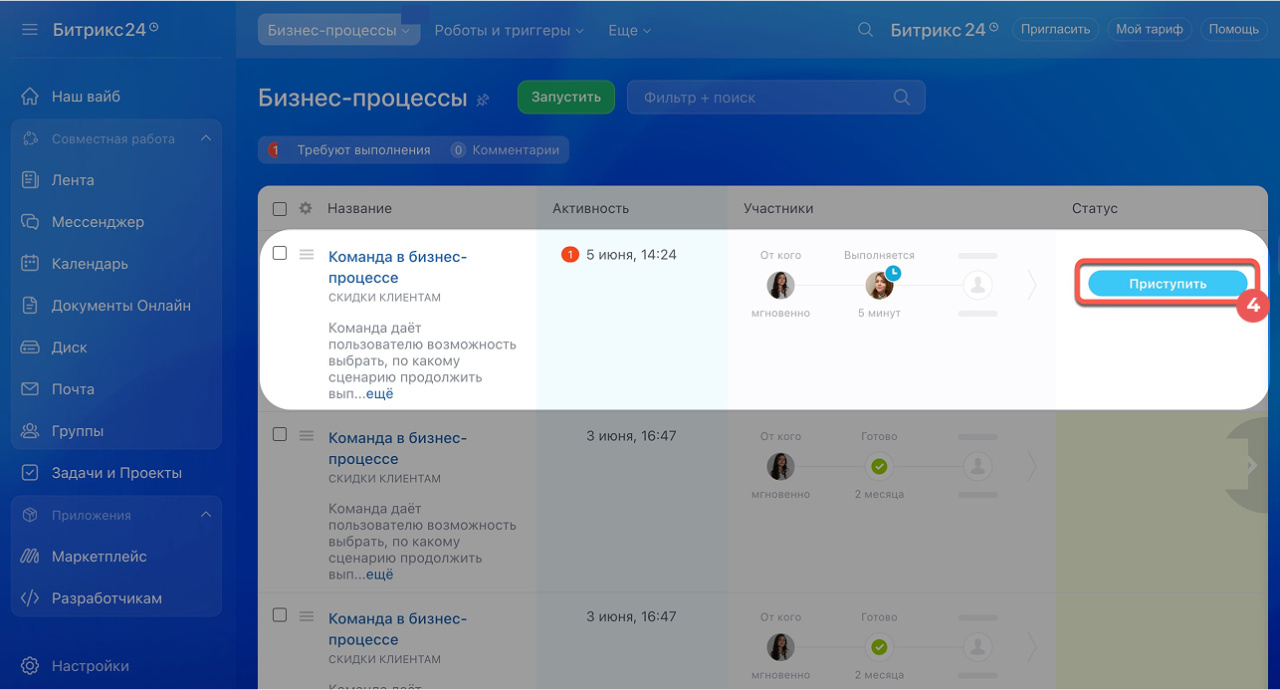Sort by the Название column header
This screenshot has width=1280, height=690.
point(359,209)
